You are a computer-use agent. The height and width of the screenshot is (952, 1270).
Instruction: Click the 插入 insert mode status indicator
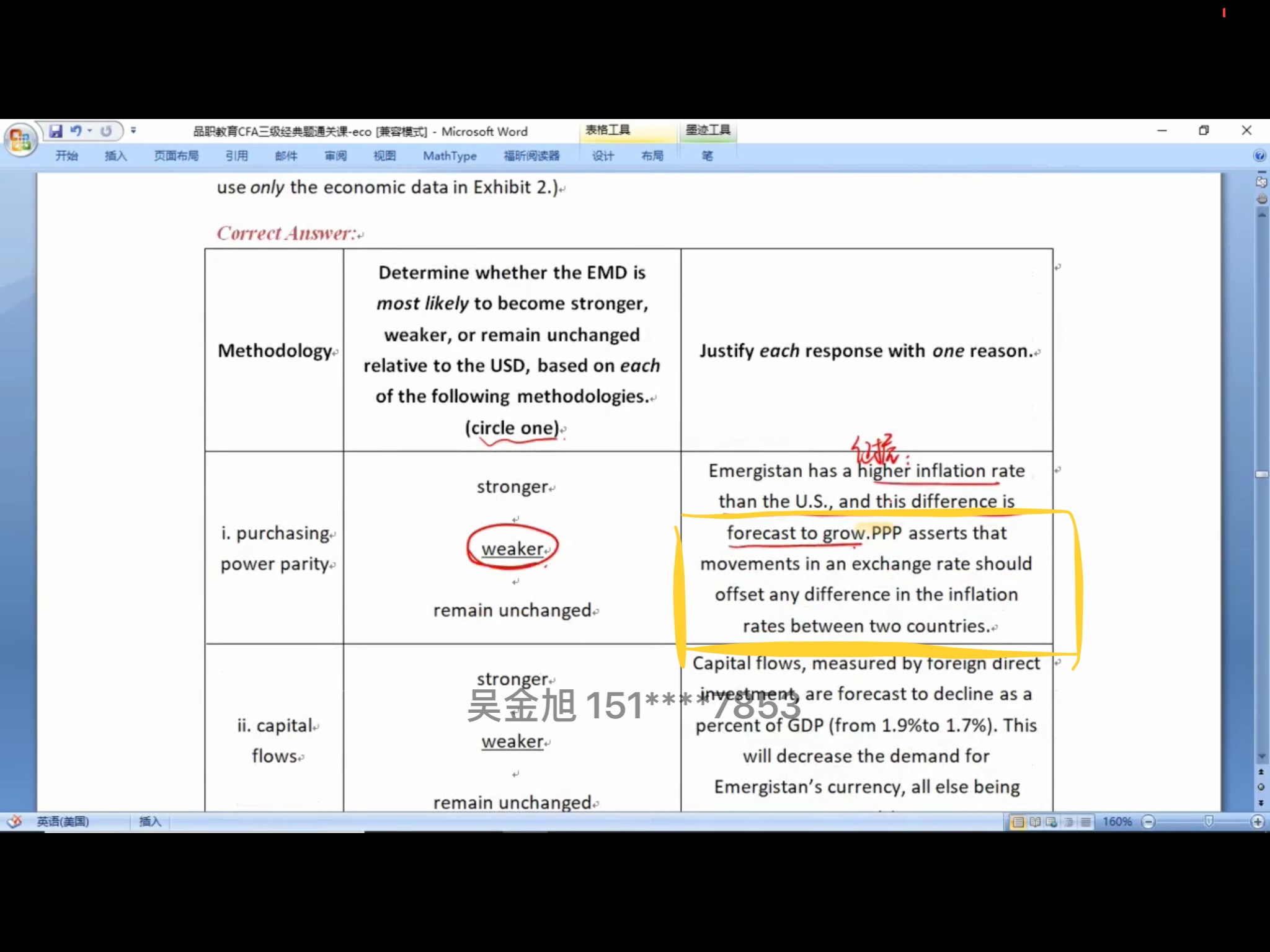tap(149, 822)
